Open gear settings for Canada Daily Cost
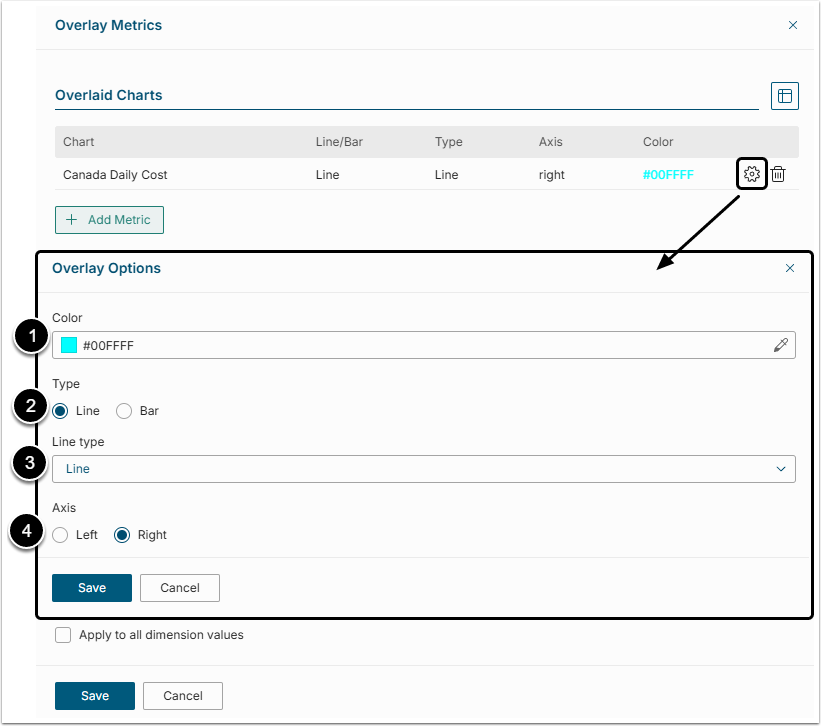 (x=751, y=174)
